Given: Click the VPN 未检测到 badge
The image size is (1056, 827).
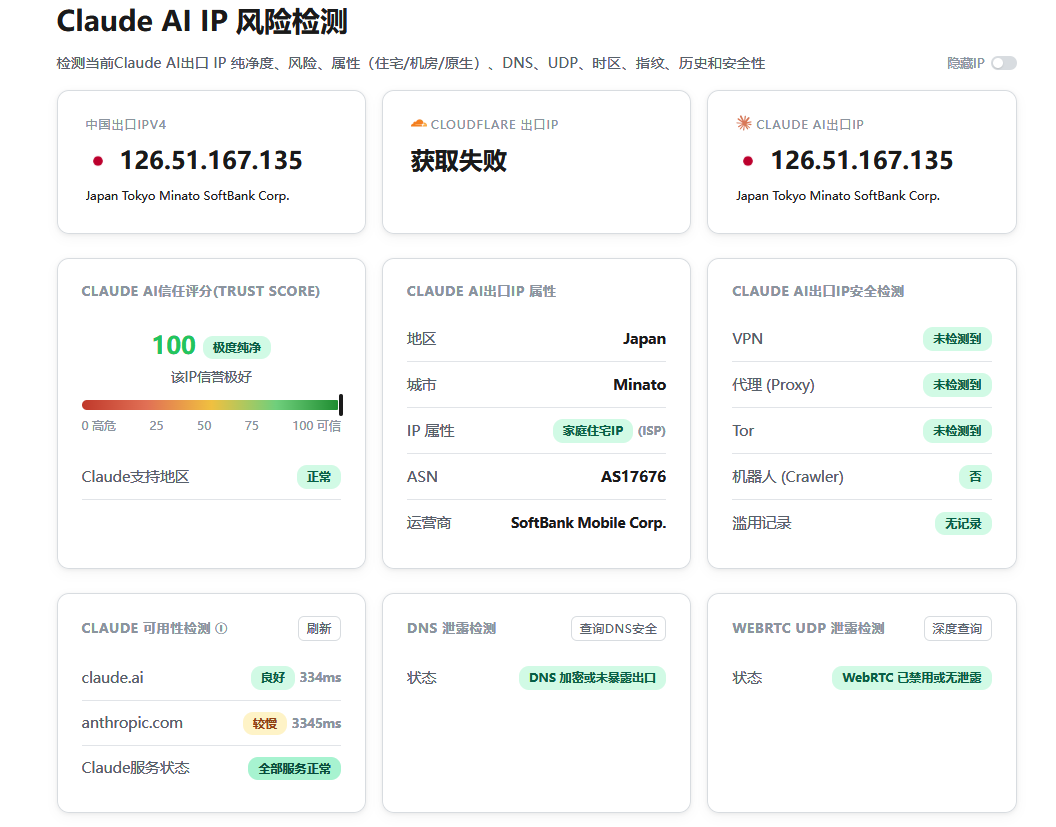Looking at the screenshot, I should (957, 339).
